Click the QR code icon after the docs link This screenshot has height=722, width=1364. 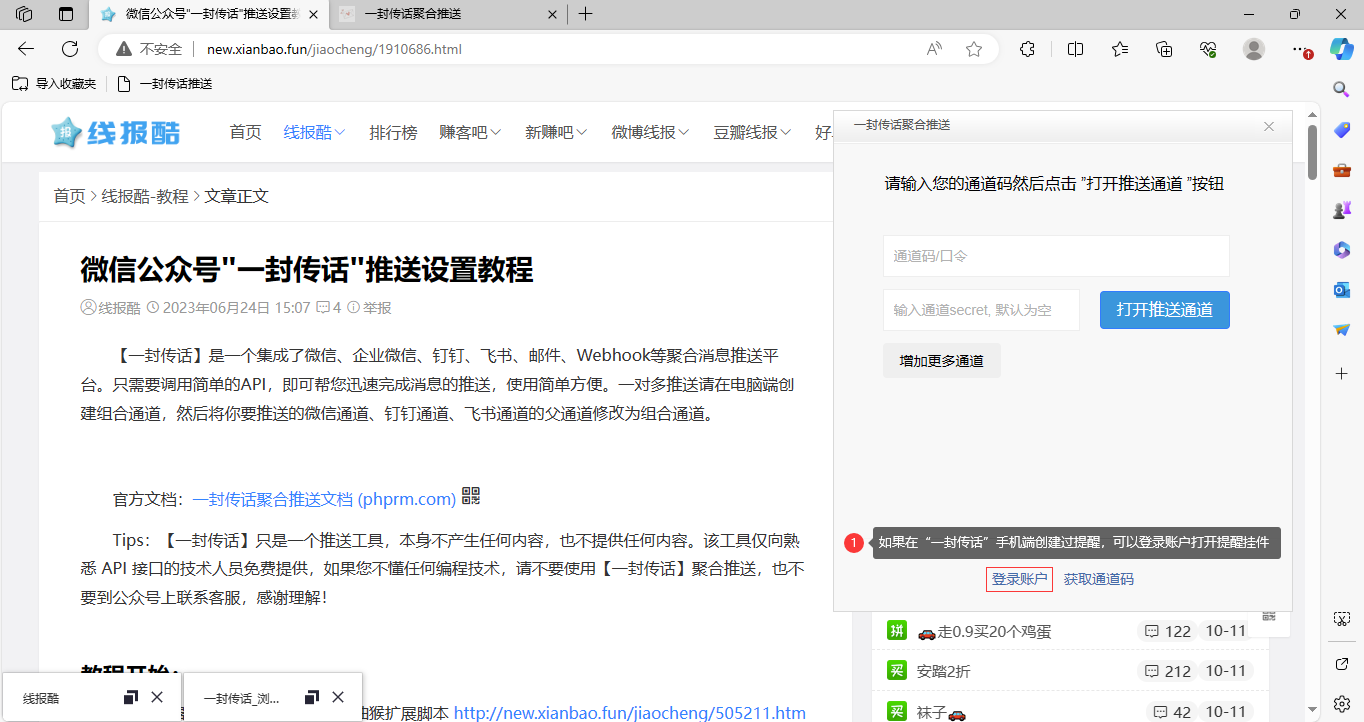(471, 496)
